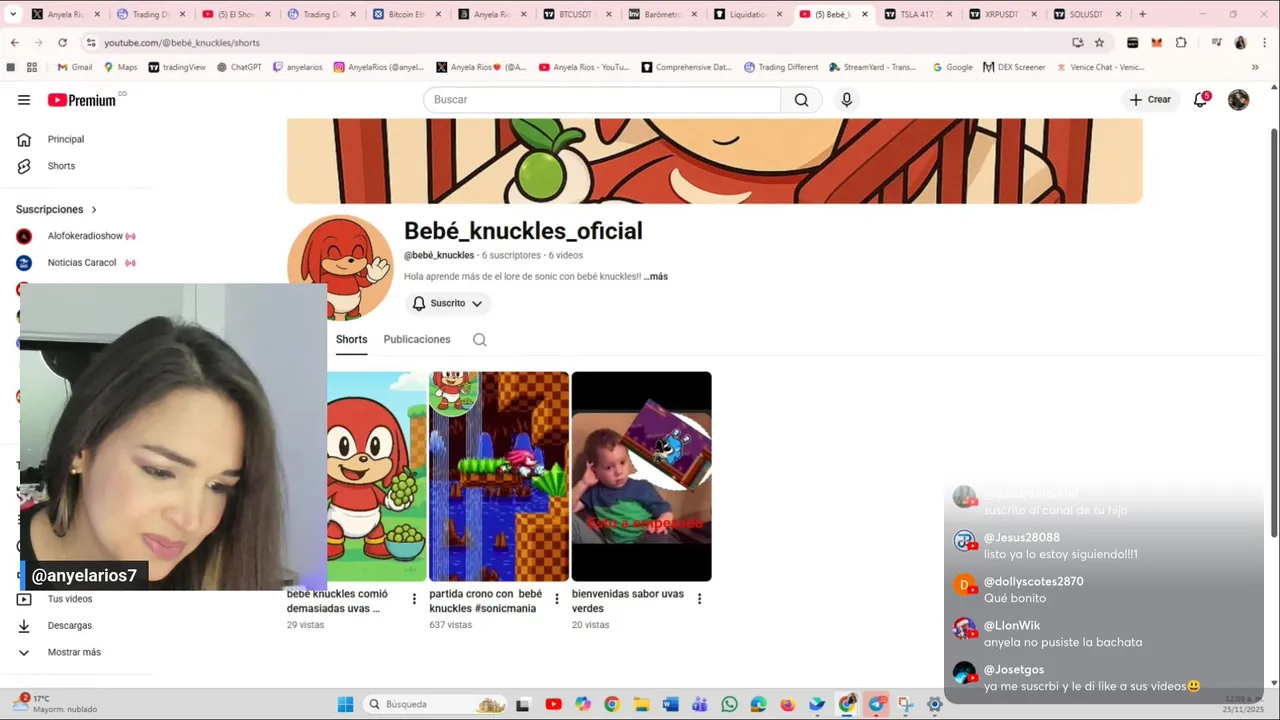Open Chrome tab search dropdown
The width and height of the screenshot is (1280, 720).
pyautogui.click(x=13, y=14)
